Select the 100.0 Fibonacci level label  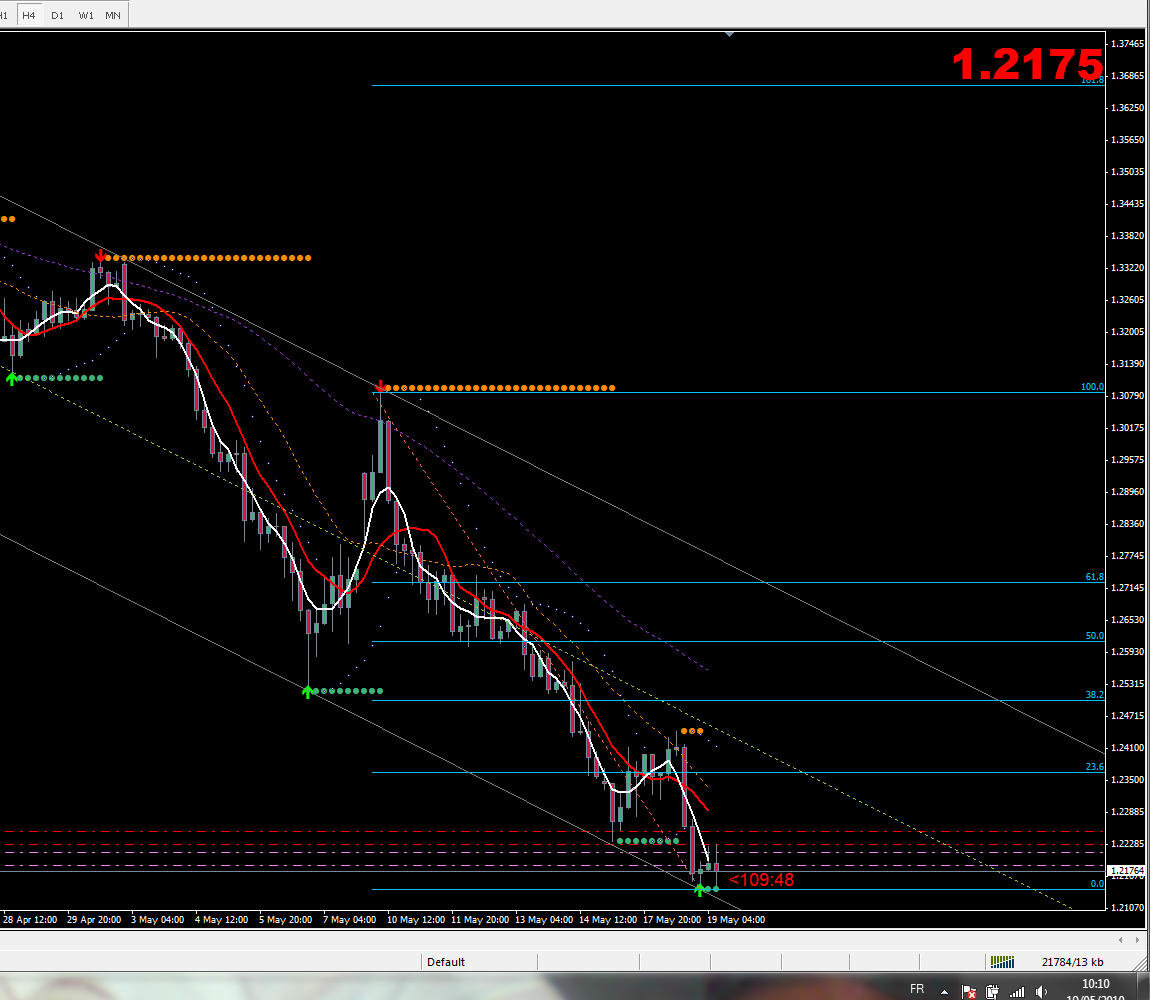tap(1092, 387)
